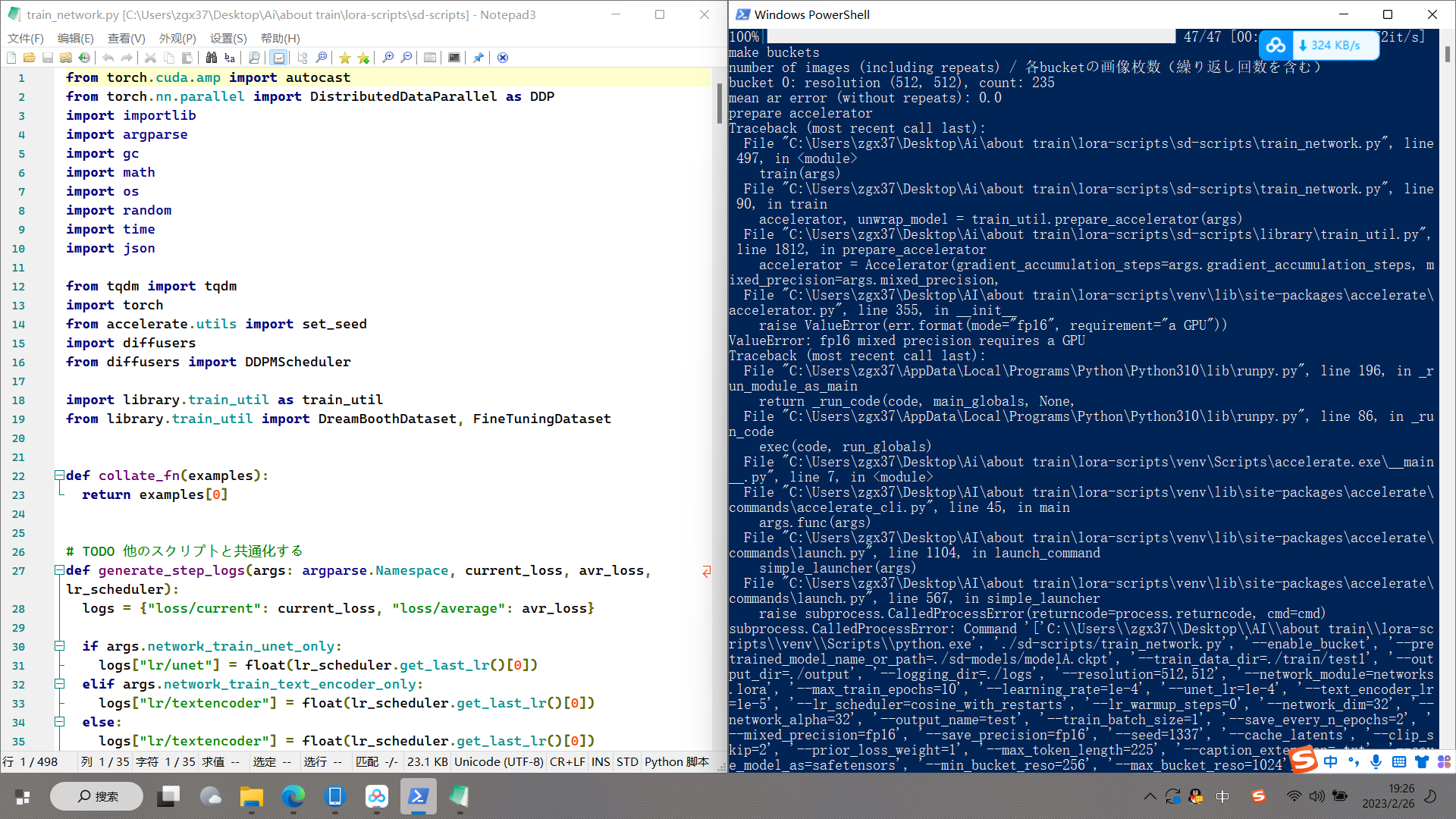Toggle the STD status bar indicator
The width and height of the screenshot is (1456, 819).
click(627, 761)
